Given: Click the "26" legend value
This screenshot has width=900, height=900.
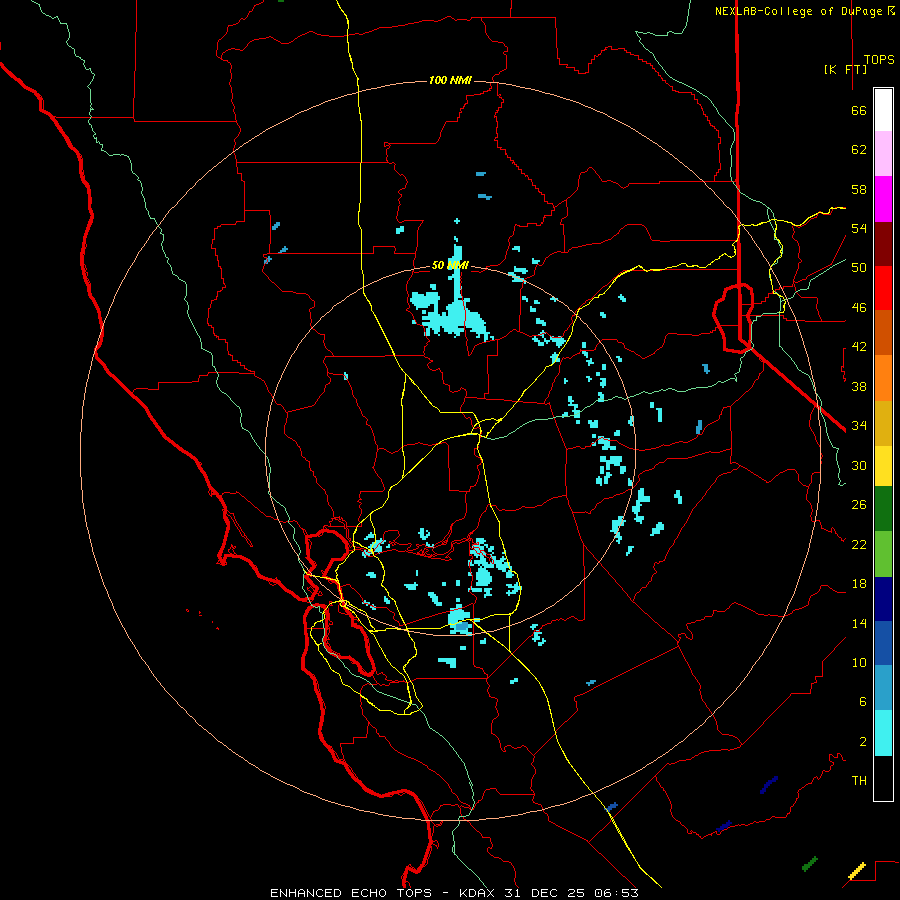Looking at the screenshot, I should [x=859, y=505].
